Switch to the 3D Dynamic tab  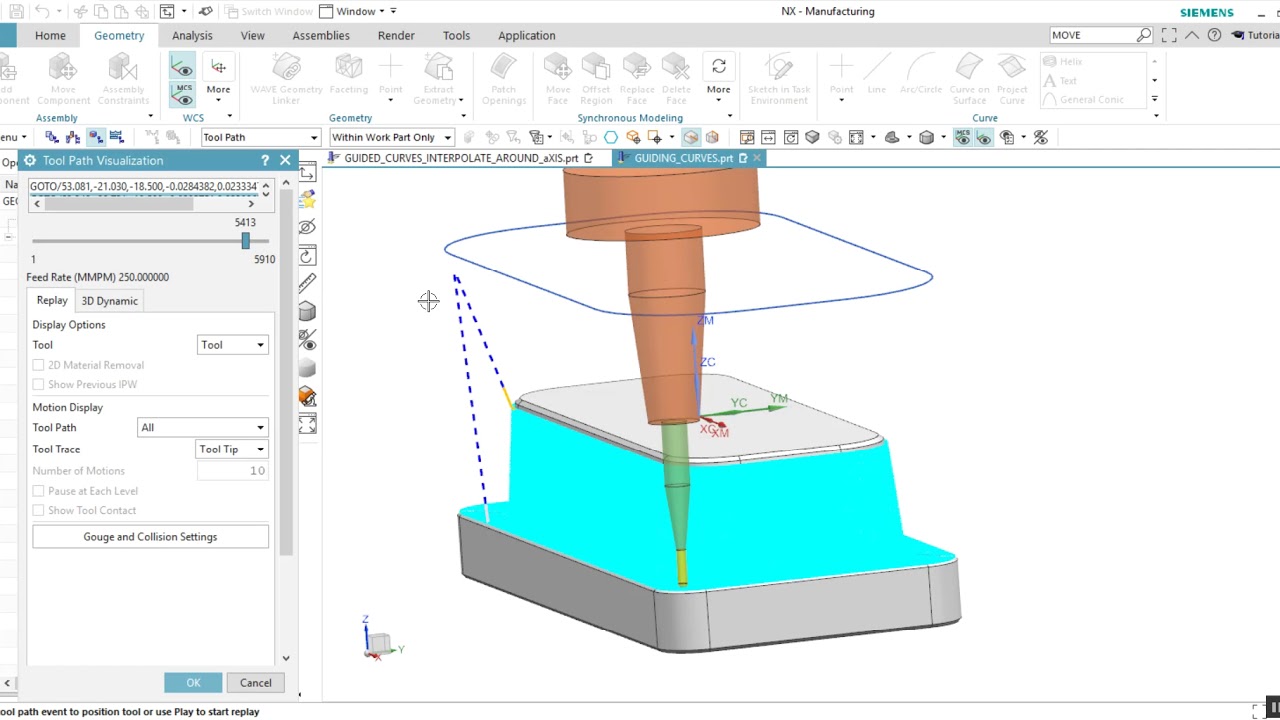(x=110, y=301)
